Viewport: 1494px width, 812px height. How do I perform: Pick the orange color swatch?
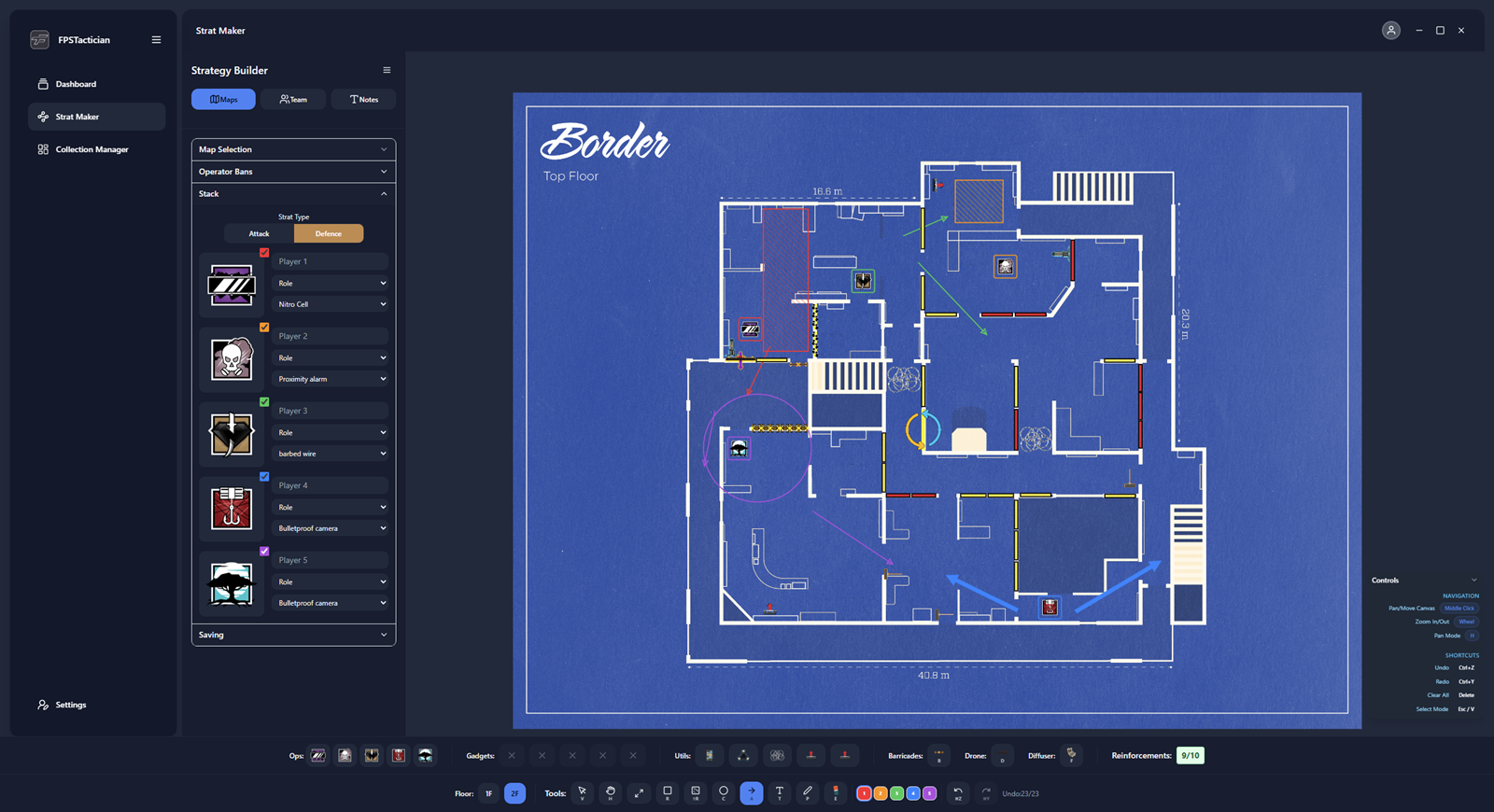pos(881,793)
